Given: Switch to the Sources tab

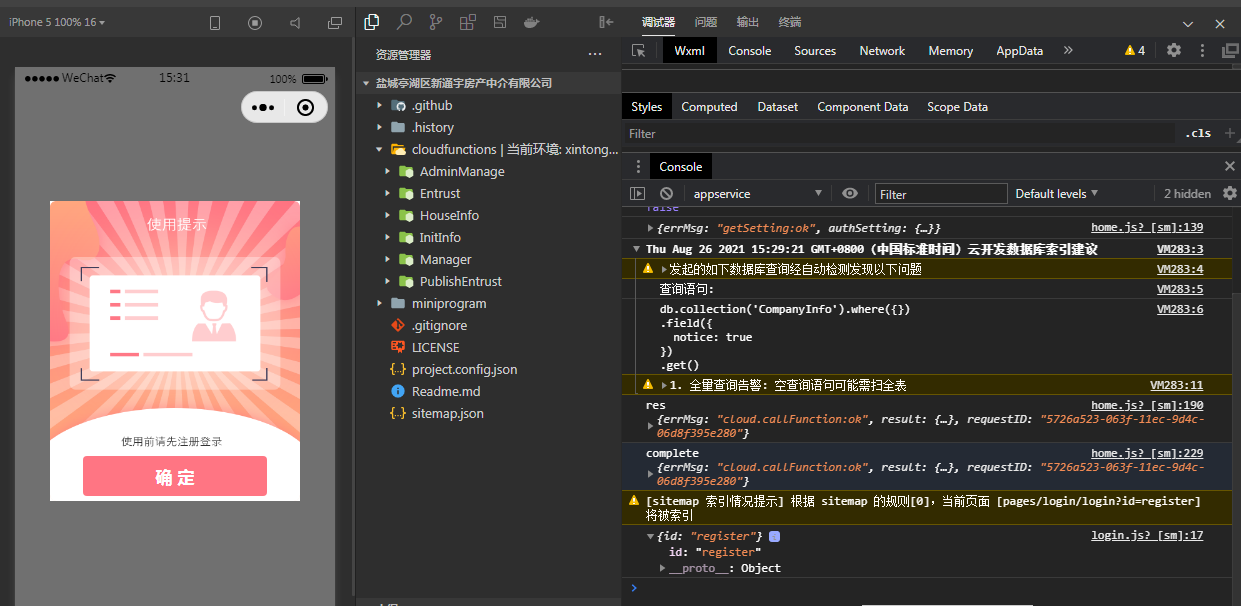Looking at the screenshot, I should pos(815,50).
